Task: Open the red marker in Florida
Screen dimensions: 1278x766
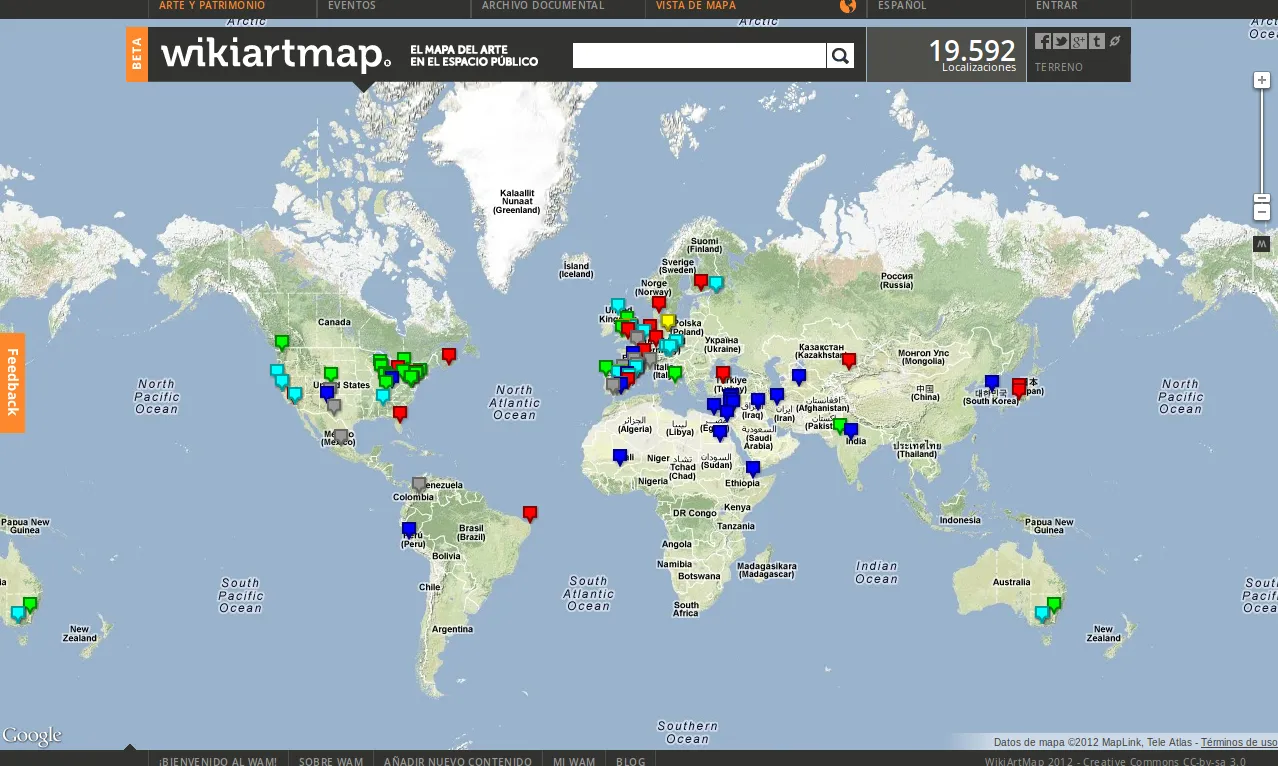Action: (400, 413)
